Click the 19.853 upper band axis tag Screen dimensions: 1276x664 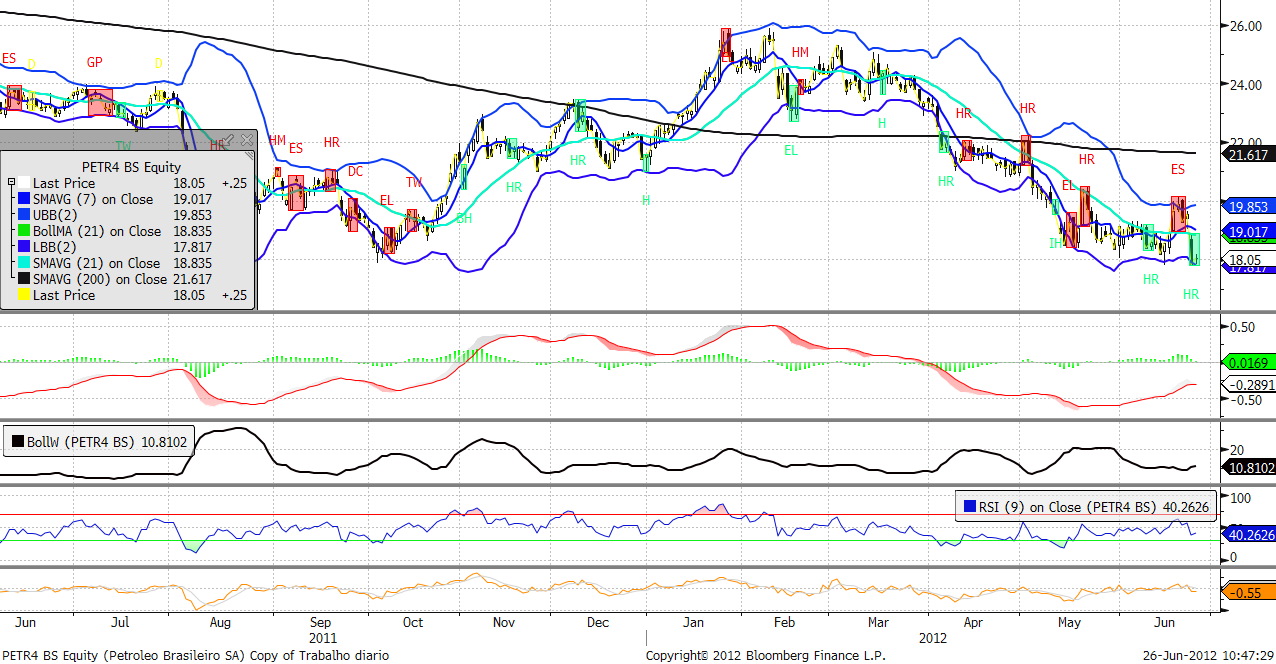click(x=1248, y=206)
